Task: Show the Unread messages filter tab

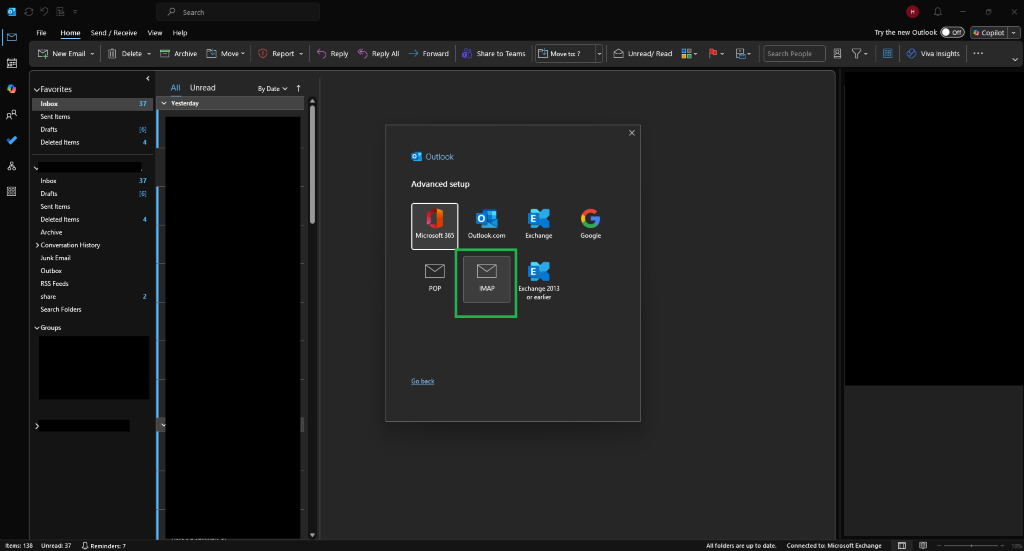Action: point(202,87)
